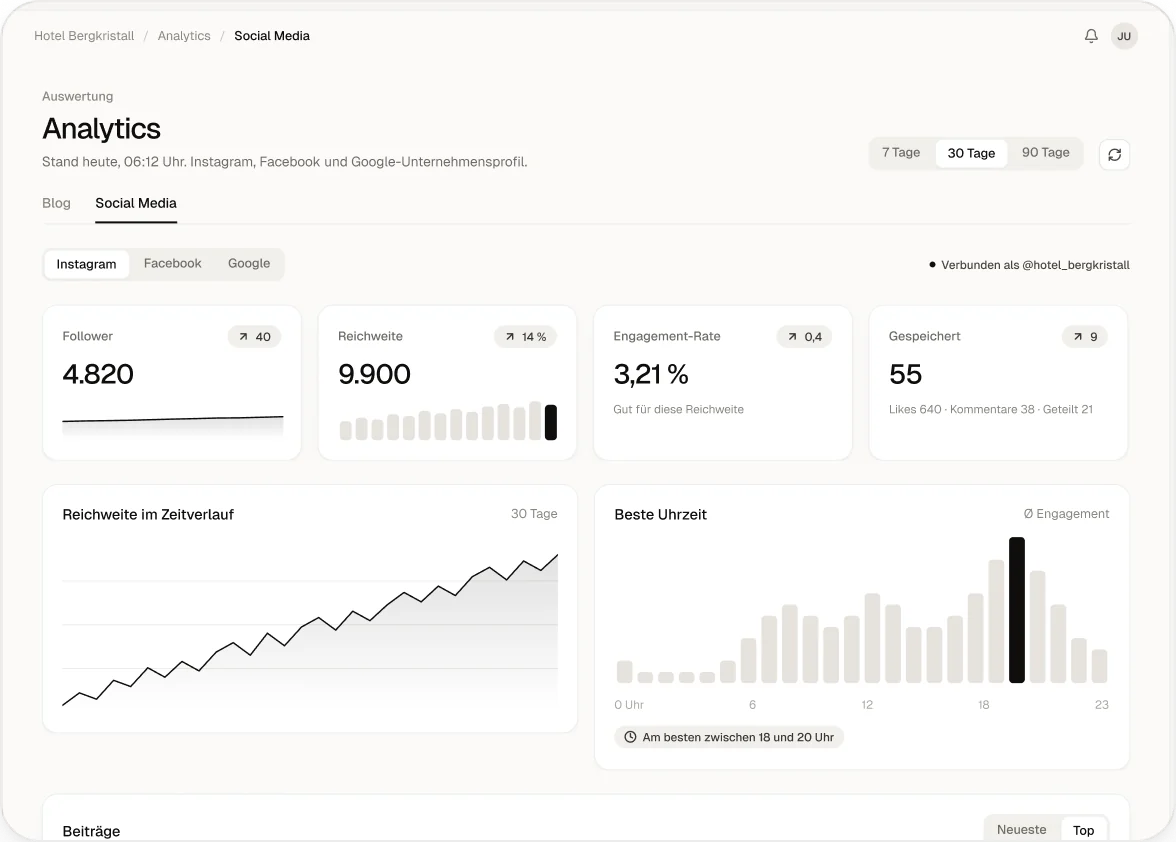Click the Engagement-Rate trend badge 0,4
1176x842 pixels.
tap(804, 337)
